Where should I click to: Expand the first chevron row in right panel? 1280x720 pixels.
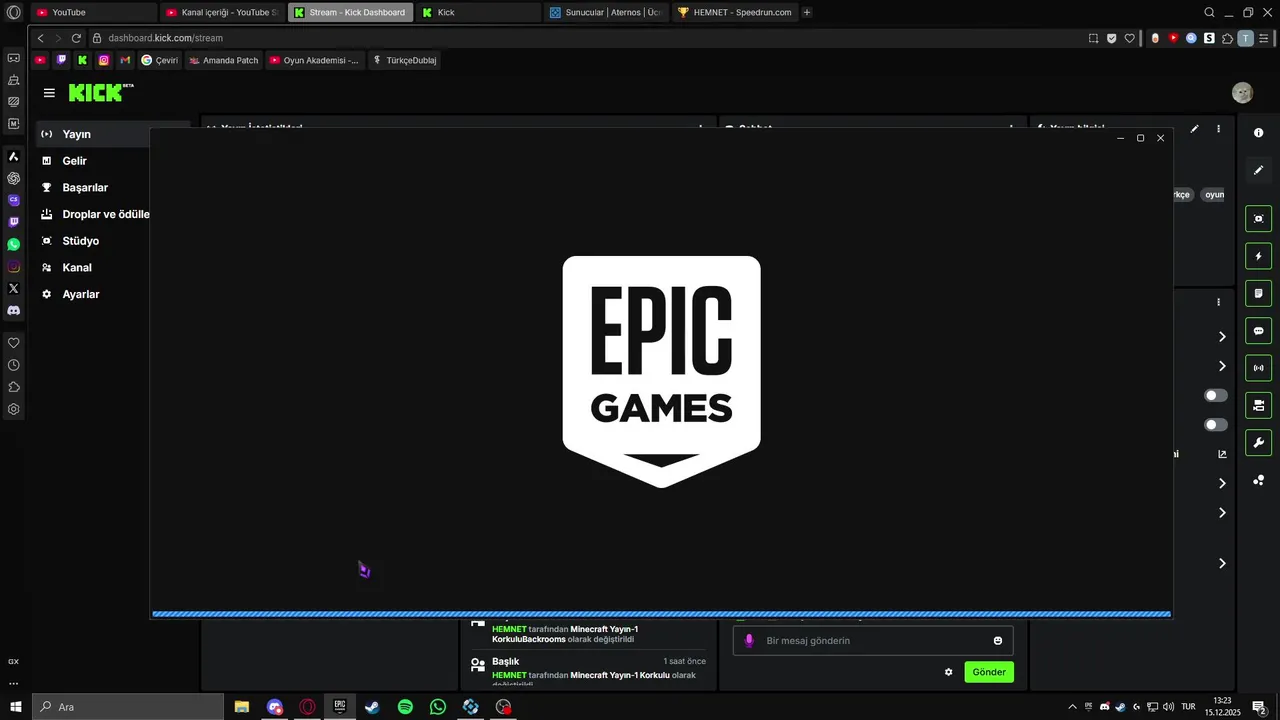pyautogui.click(x=1222, y=337)
